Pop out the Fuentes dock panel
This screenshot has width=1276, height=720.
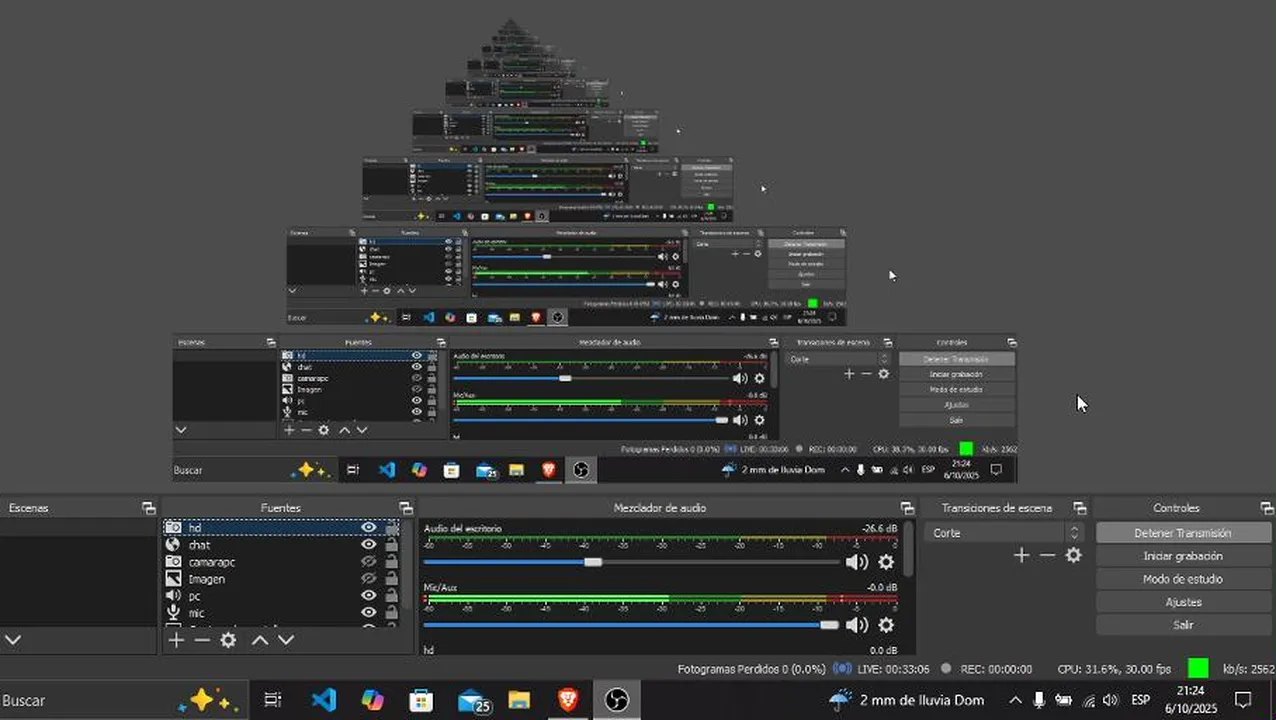(405, 508)
